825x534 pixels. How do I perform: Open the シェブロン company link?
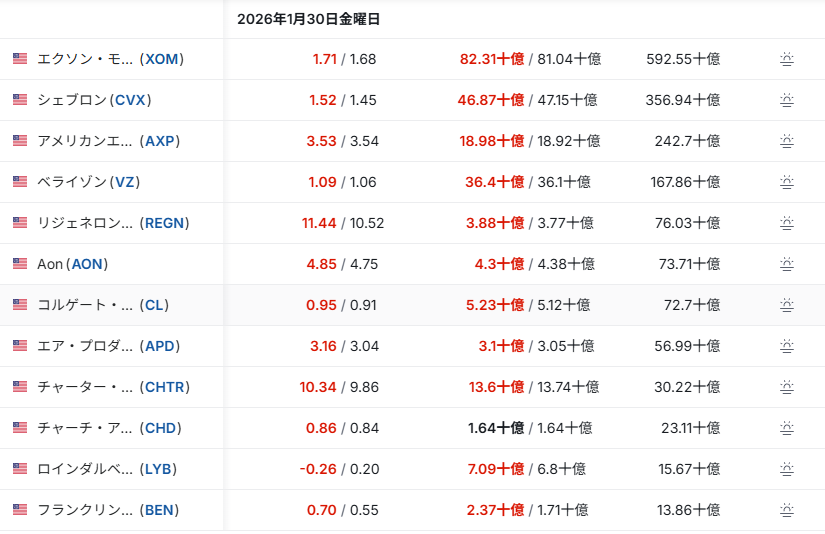tap(72, 100)
